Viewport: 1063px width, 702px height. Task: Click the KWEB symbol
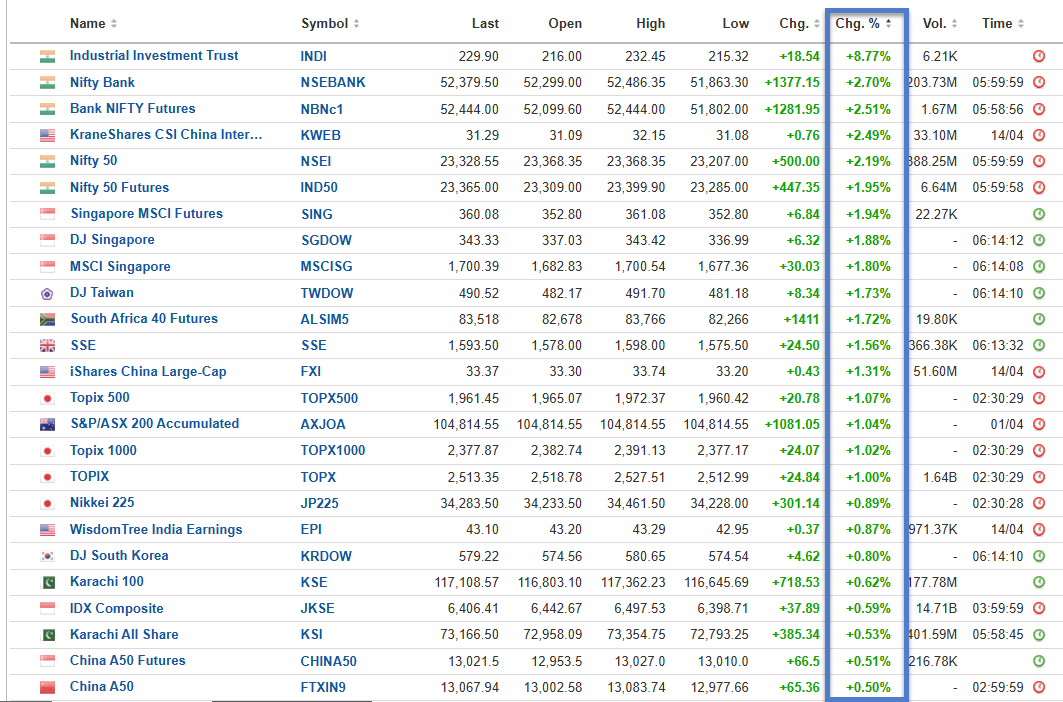click(x=321, y=135)
